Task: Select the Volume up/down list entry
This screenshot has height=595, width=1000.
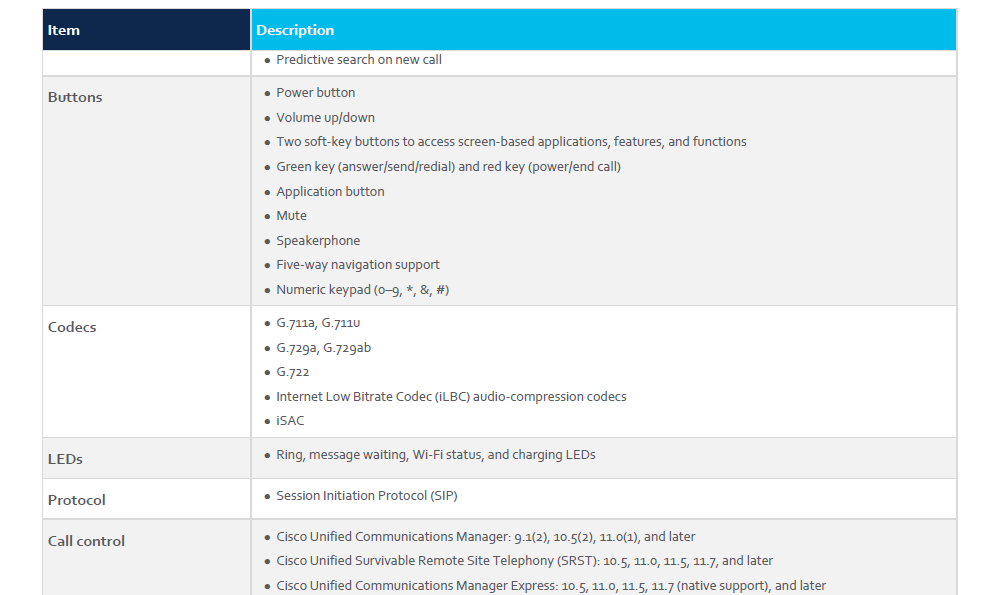Action: [x=326, y=118]
